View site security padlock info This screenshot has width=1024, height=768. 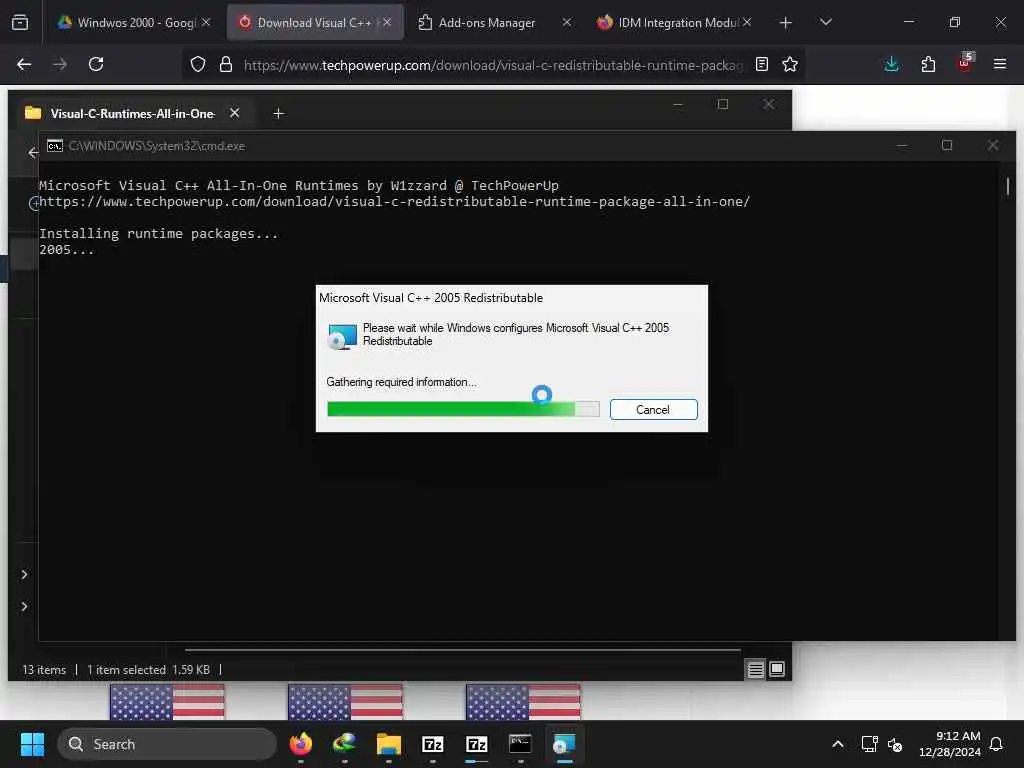226,64
